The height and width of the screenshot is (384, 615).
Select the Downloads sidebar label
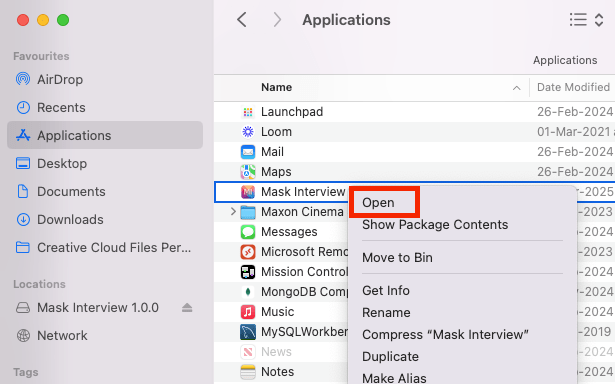coord(70,220)
